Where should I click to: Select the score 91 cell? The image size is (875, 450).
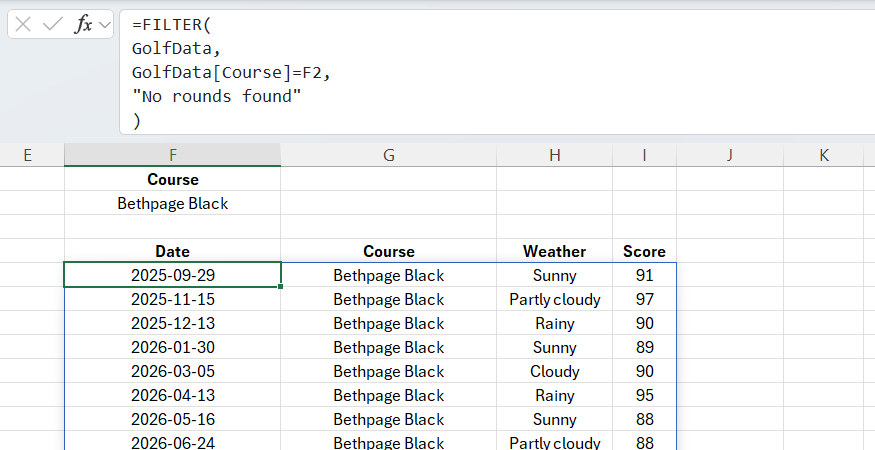(x=645, y=275)
